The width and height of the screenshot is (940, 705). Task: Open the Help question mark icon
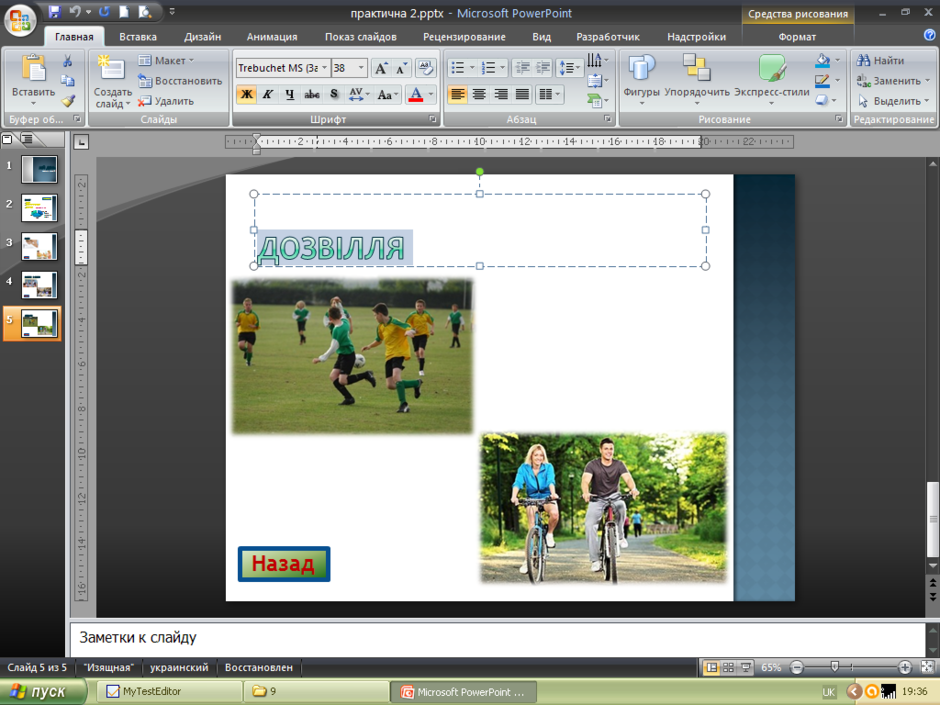930,35
